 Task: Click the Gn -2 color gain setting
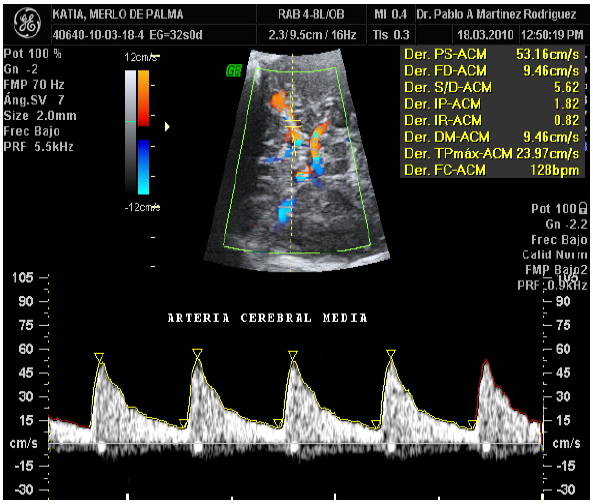point(21,69)
